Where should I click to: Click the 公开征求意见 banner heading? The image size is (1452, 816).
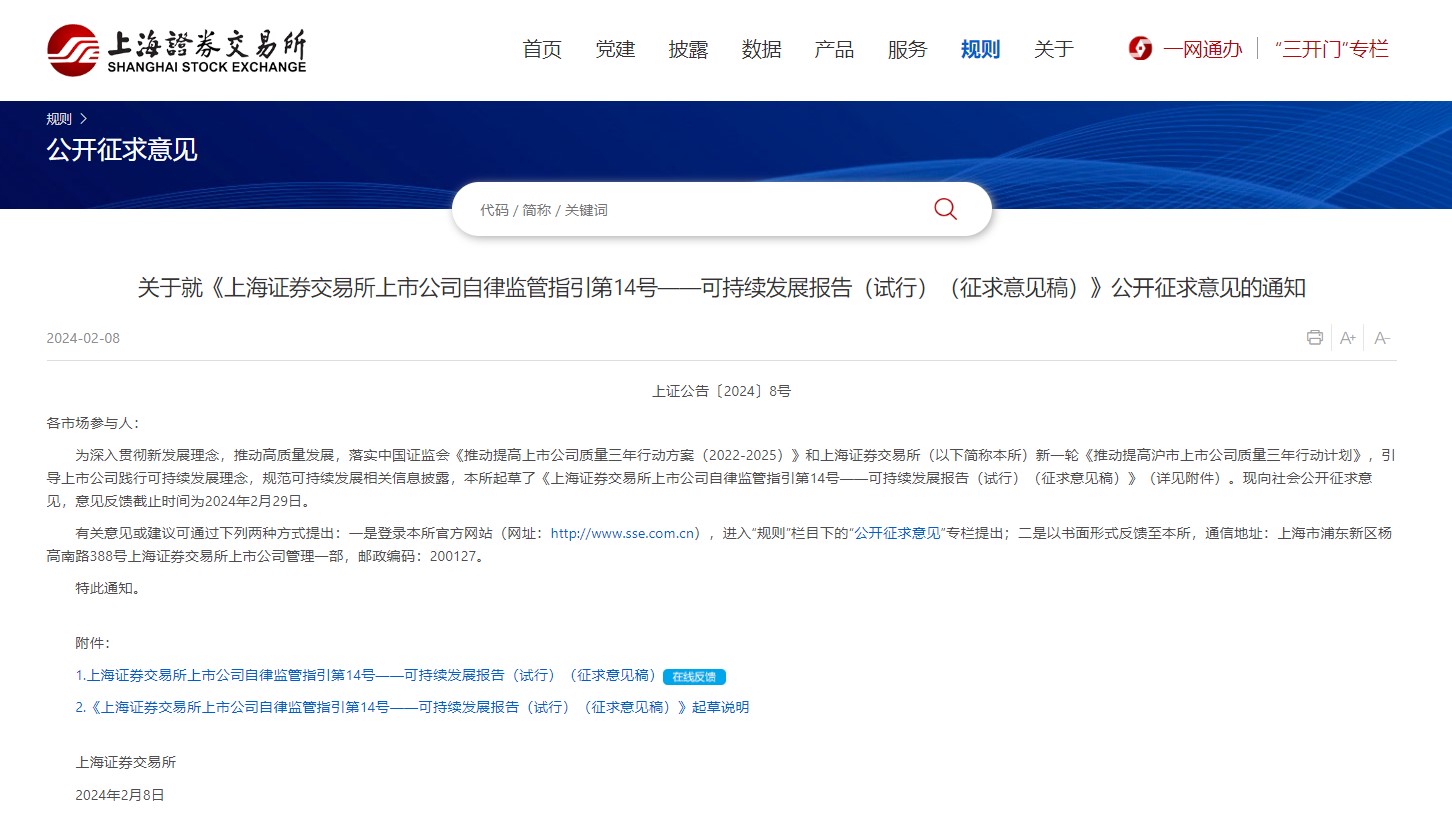pos(122,150)
